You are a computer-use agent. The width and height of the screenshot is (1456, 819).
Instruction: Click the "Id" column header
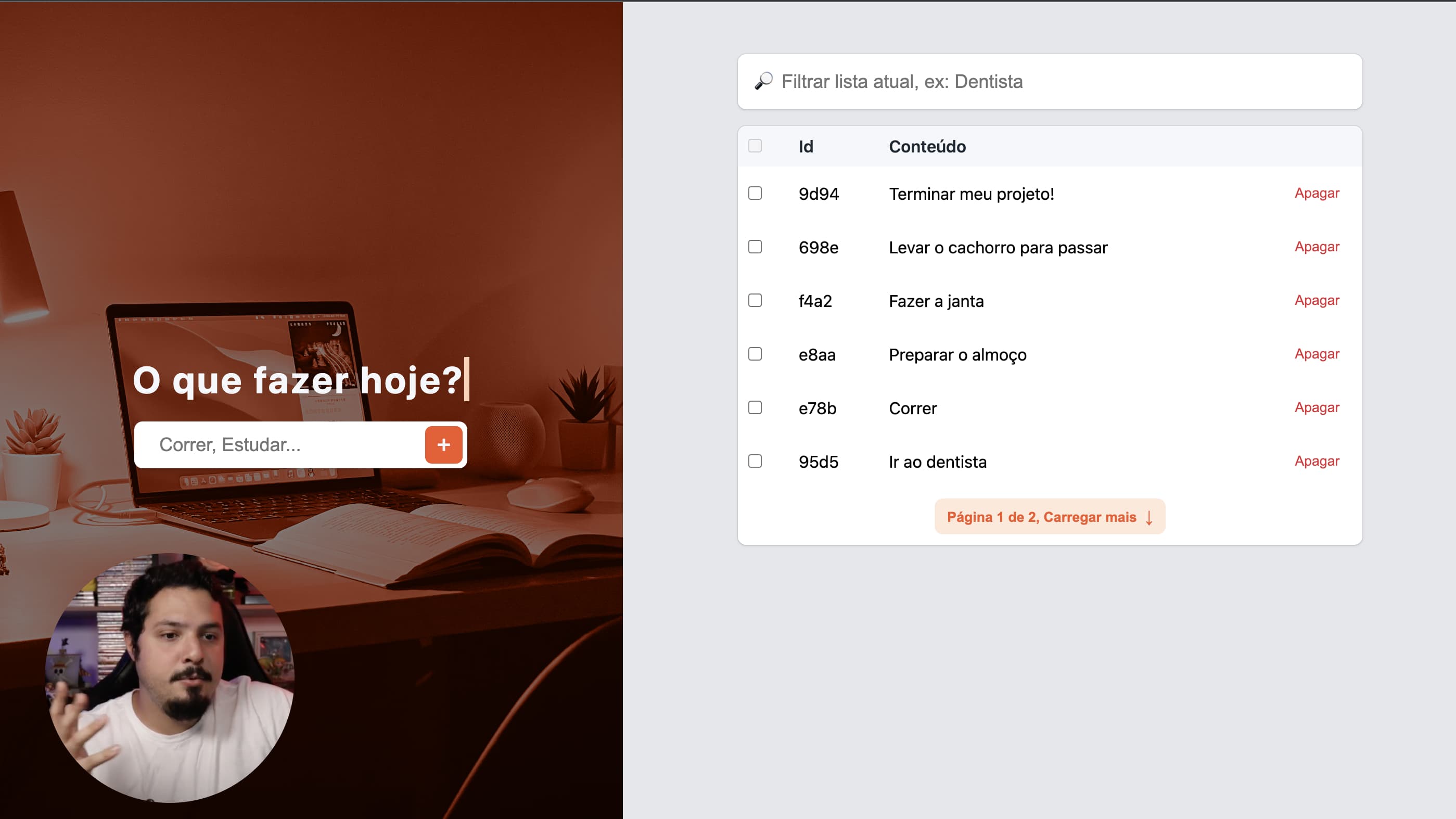805,146
